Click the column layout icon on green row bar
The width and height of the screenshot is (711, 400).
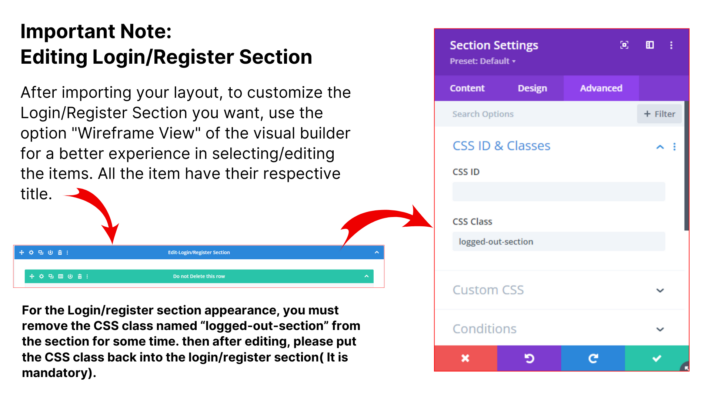pos(61,276)
